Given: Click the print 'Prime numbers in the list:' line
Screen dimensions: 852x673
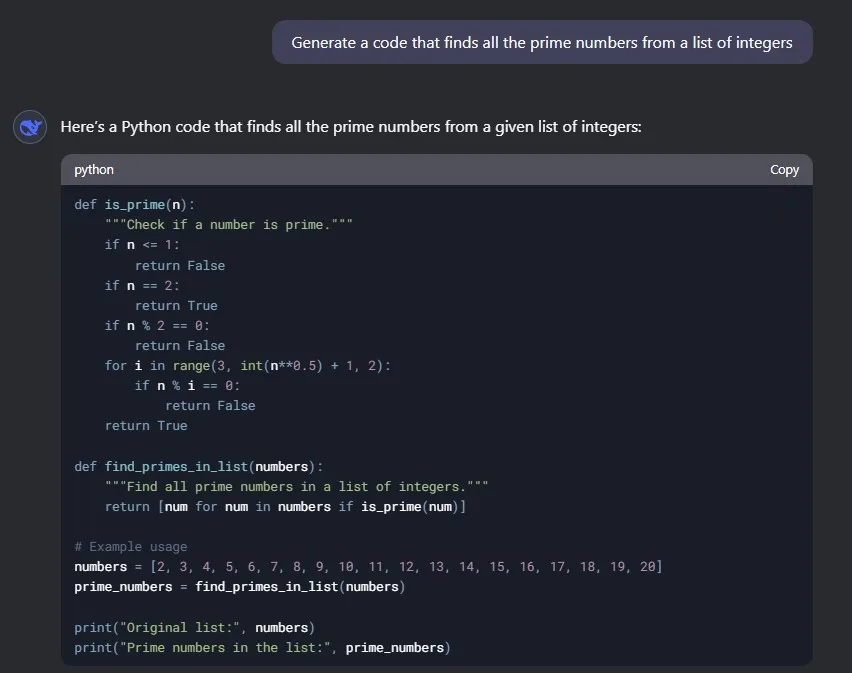Looking at the screenshot, I should point(262,648).
